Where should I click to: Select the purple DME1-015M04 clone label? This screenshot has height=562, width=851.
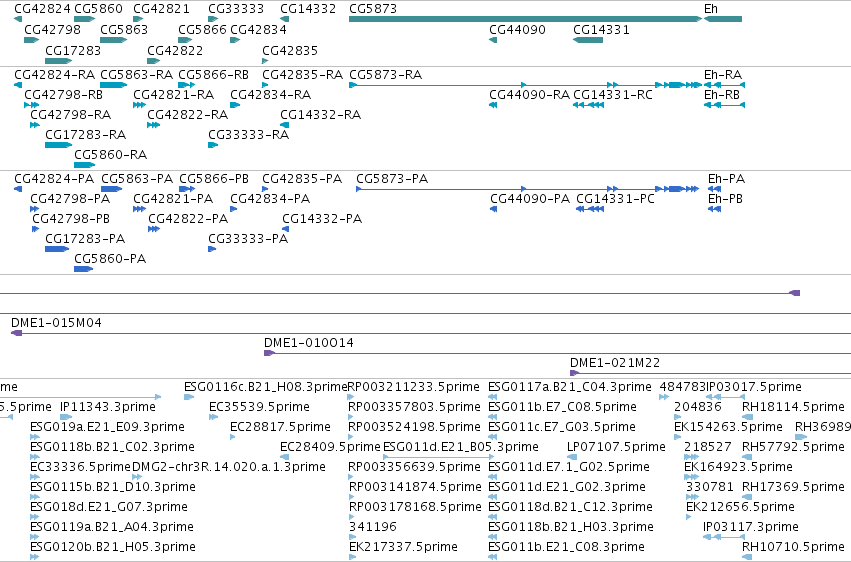pos(56,323)
